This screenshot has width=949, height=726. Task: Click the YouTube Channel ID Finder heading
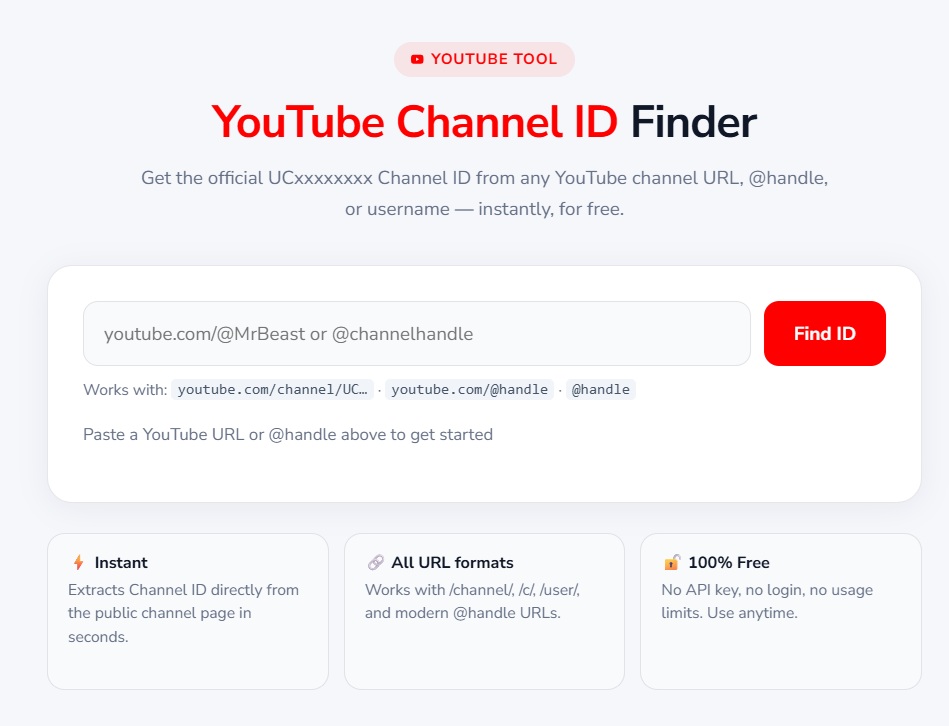(x=484, y=122)
